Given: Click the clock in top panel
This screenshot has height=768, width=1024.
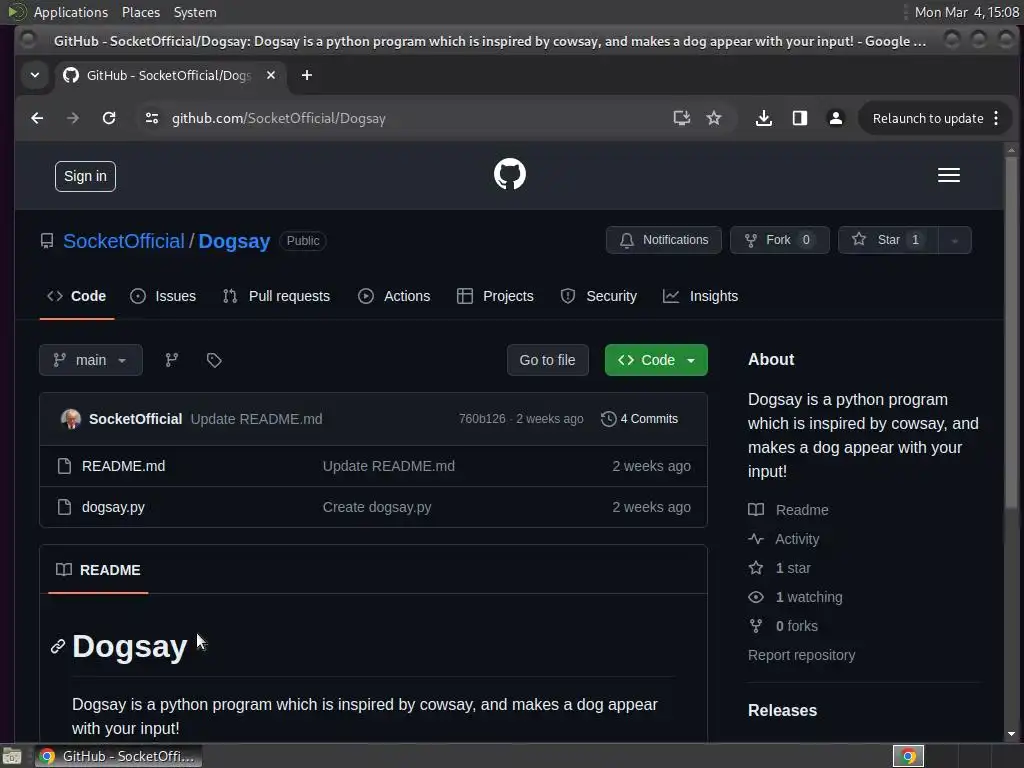Looking at the screenshot, I should 967,12.
